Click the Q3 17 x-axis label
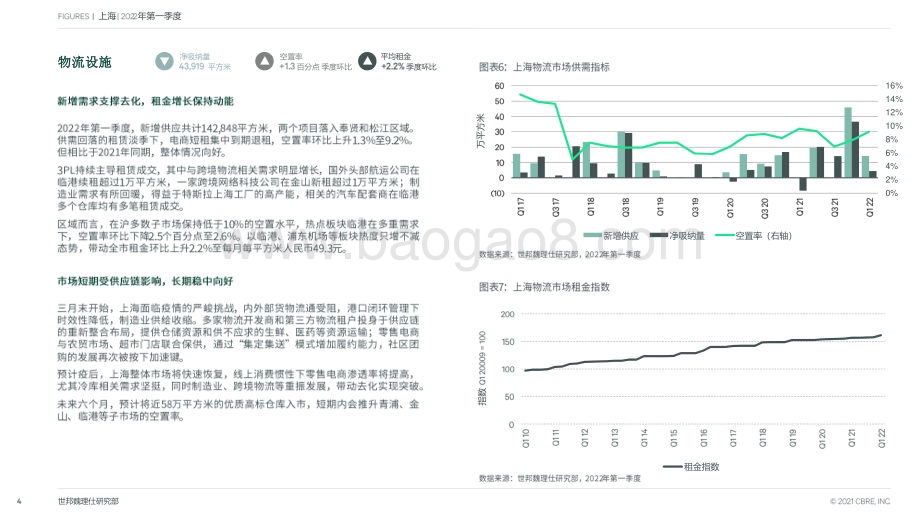The height and width of the screenshot is (518, 920). point(556,207)
